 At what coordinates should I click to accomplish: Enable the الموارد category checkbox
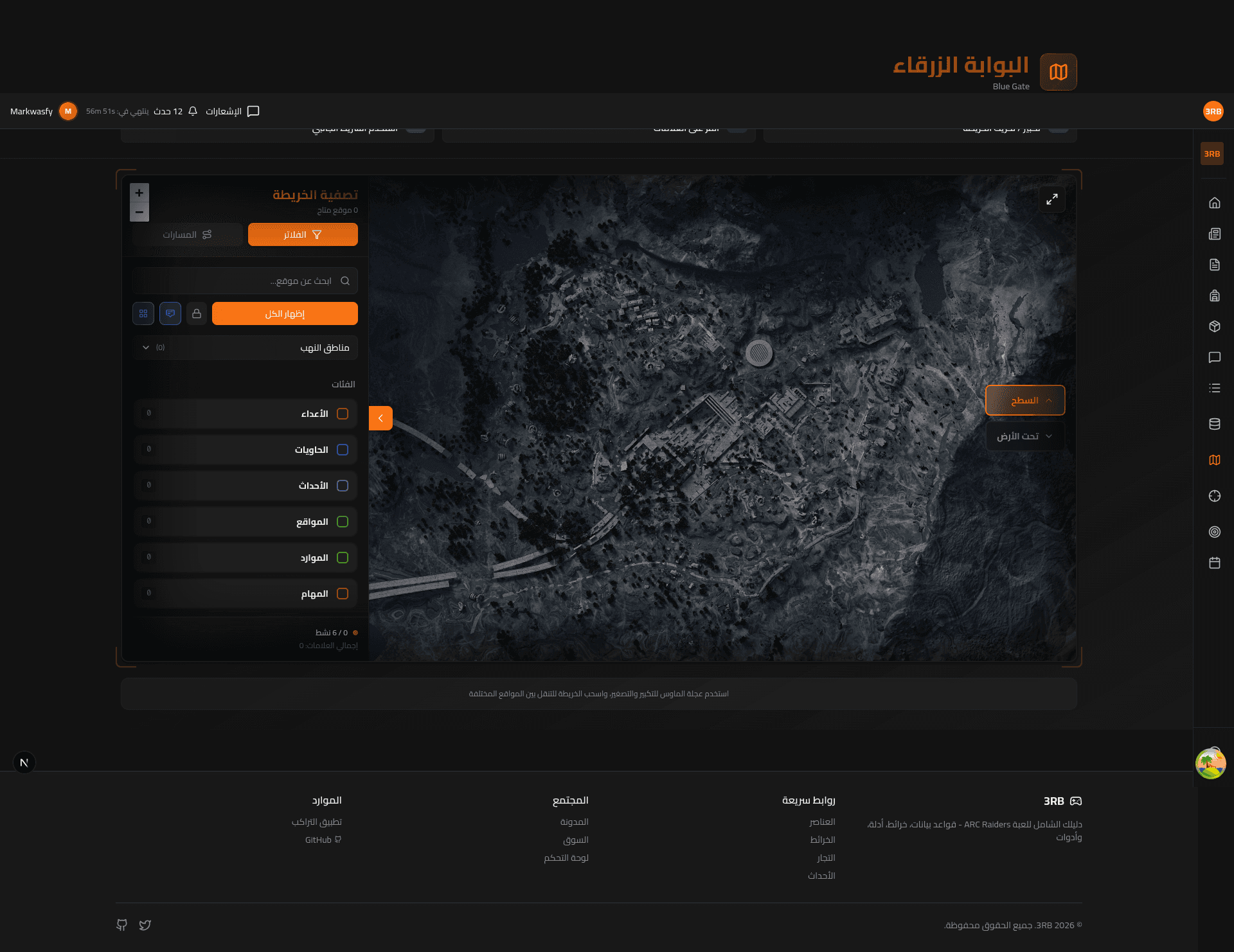343,558
